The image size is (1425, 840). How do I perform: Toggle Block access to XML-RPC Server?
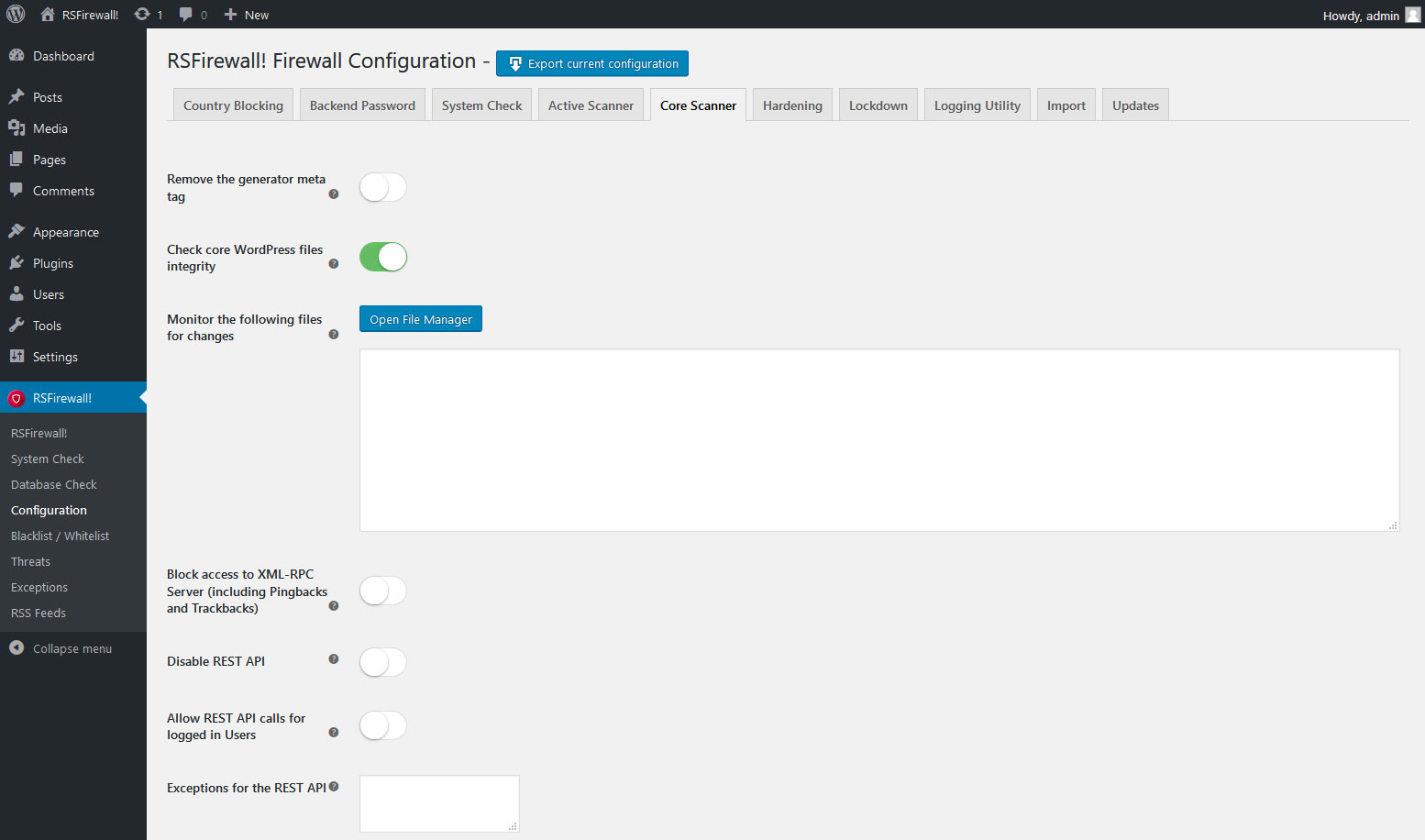(383, 591)
